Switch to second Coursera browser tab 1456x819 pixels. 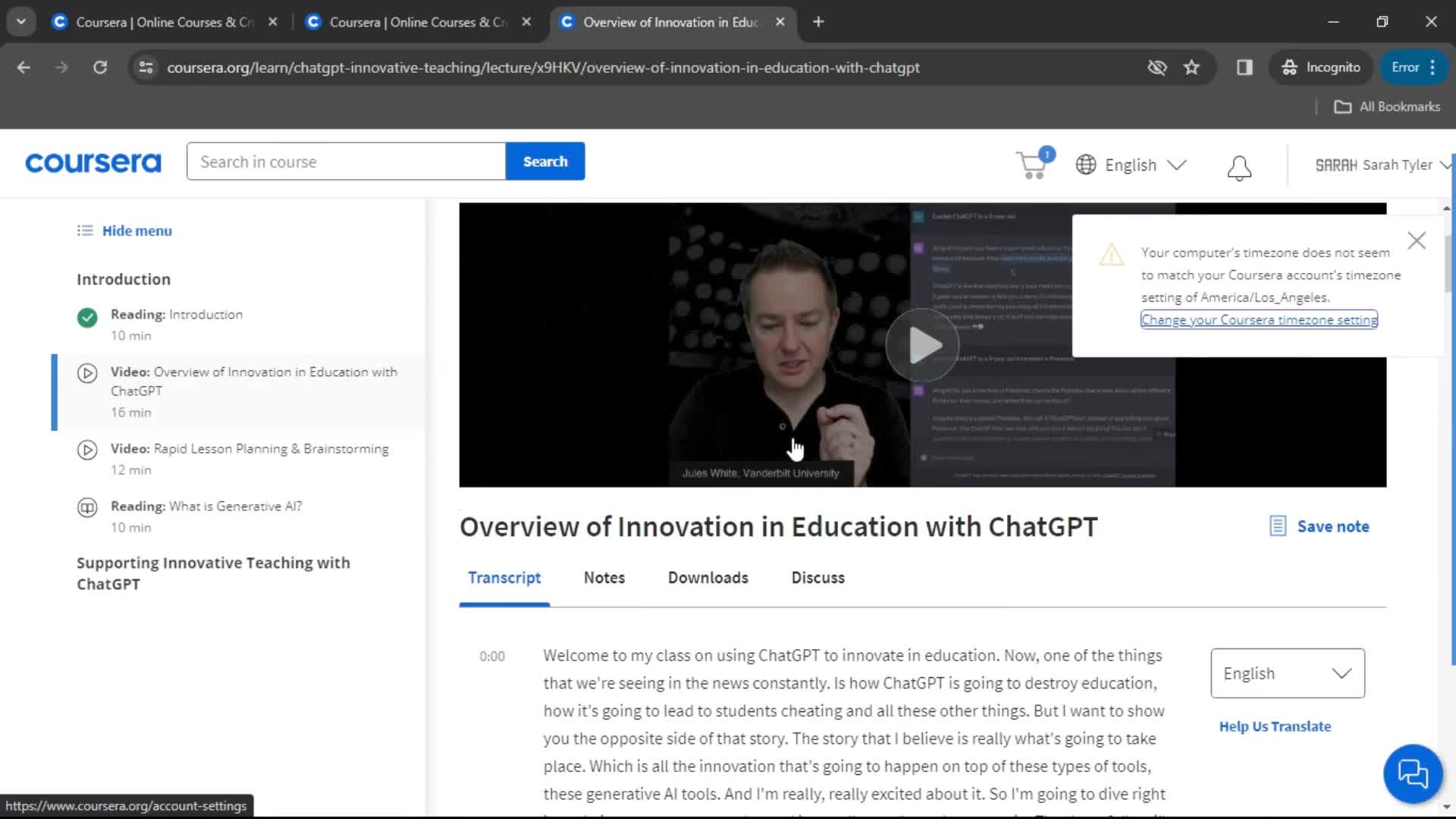(x=417, y=22)
